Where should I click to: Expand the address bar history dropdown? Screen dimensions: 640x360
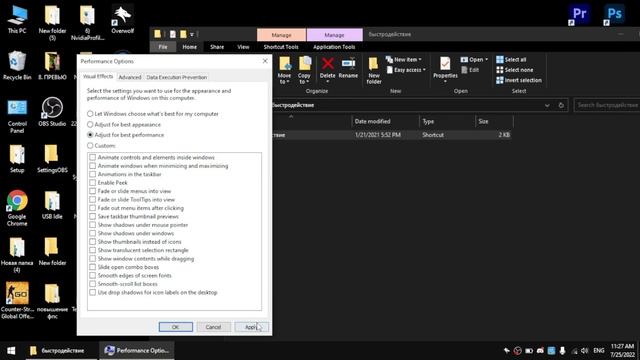[547, 105]
